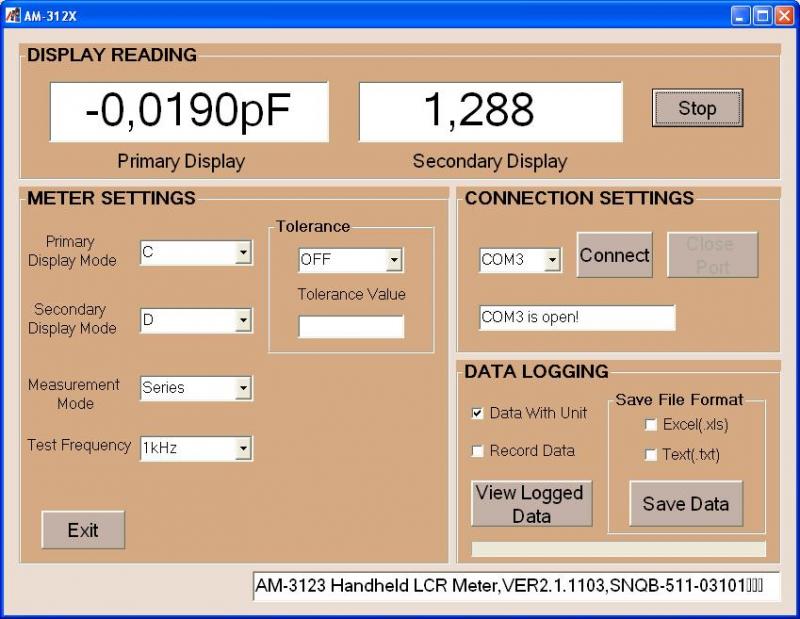Viewport: 800px width, 619px height.
Task: Enable the Record Data checkbox
Action: 477,451
